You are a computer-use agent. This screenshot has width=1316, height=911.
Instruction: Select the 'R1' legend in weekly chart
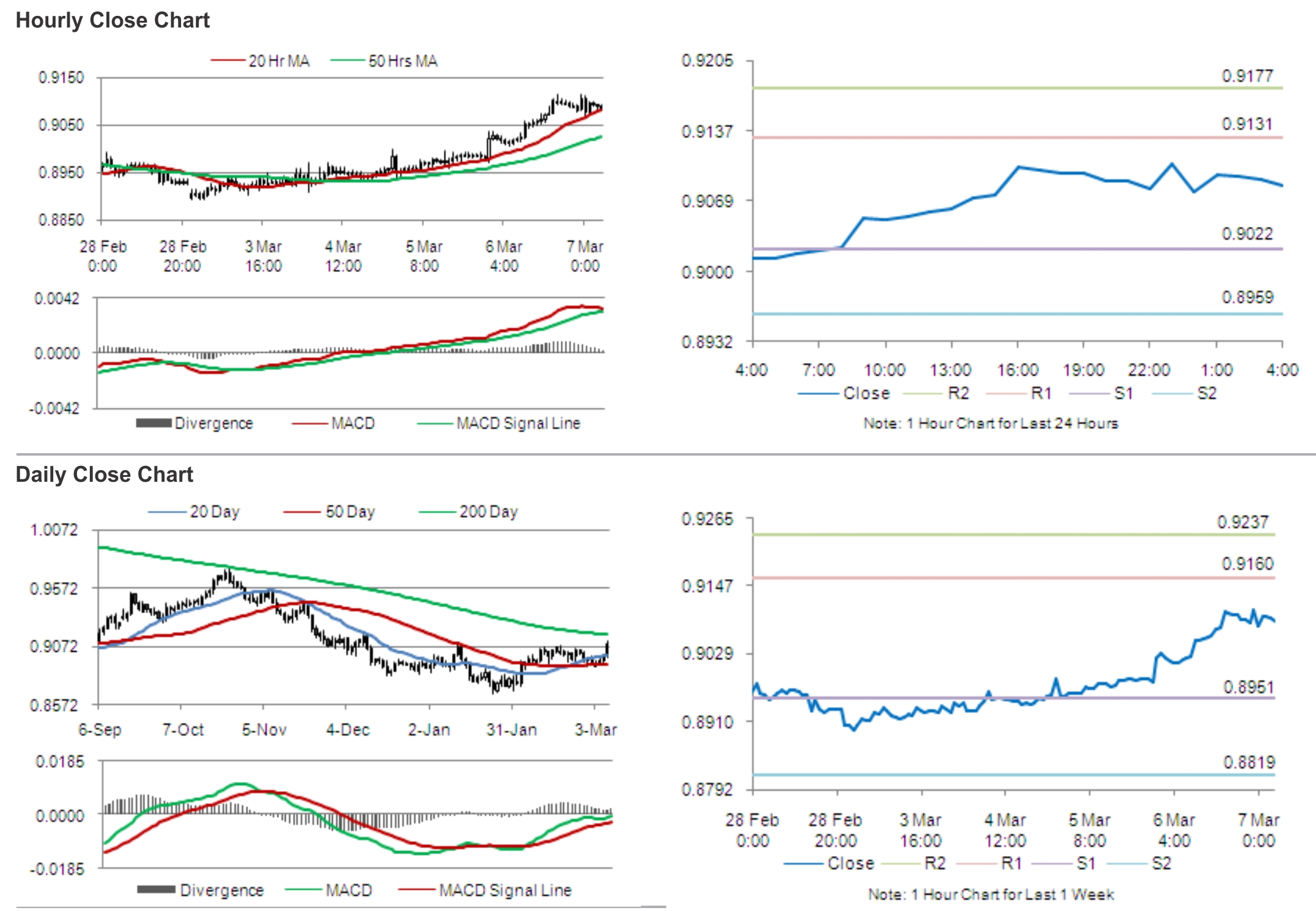coord(989,863)
